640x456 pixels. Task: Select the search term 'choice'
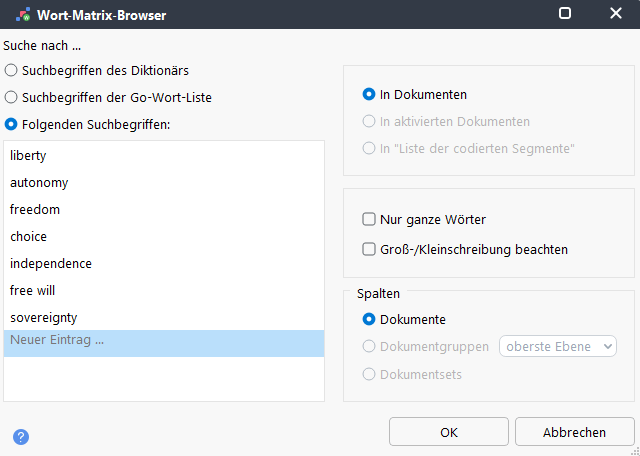point(164,236)
